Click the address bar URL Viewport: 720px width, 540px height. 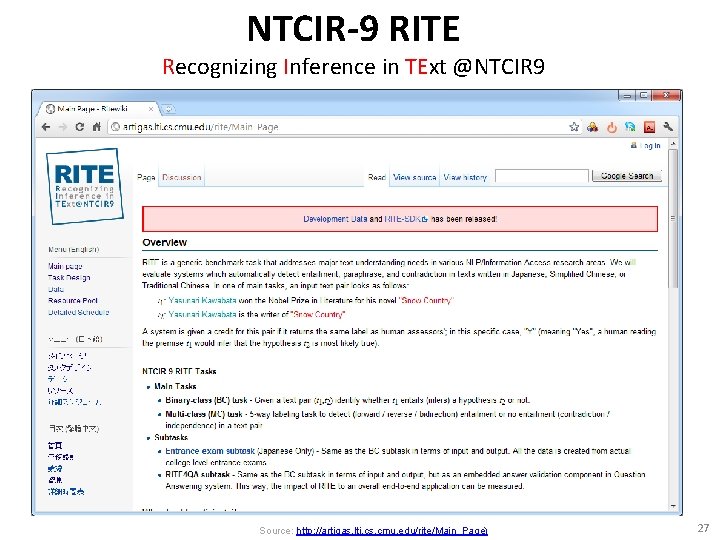pos(201,127)
